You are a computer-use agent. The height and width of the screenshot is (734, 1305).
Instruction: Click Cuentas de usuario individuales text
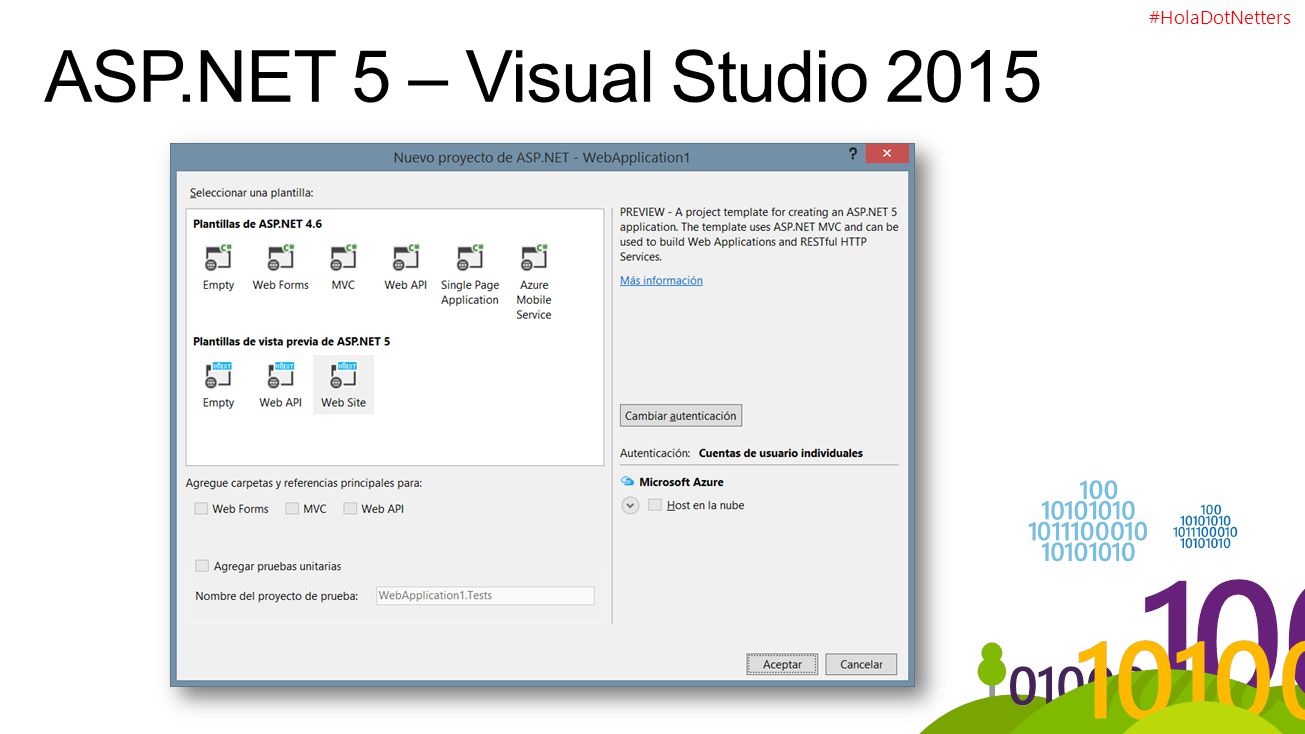[781, 453]
